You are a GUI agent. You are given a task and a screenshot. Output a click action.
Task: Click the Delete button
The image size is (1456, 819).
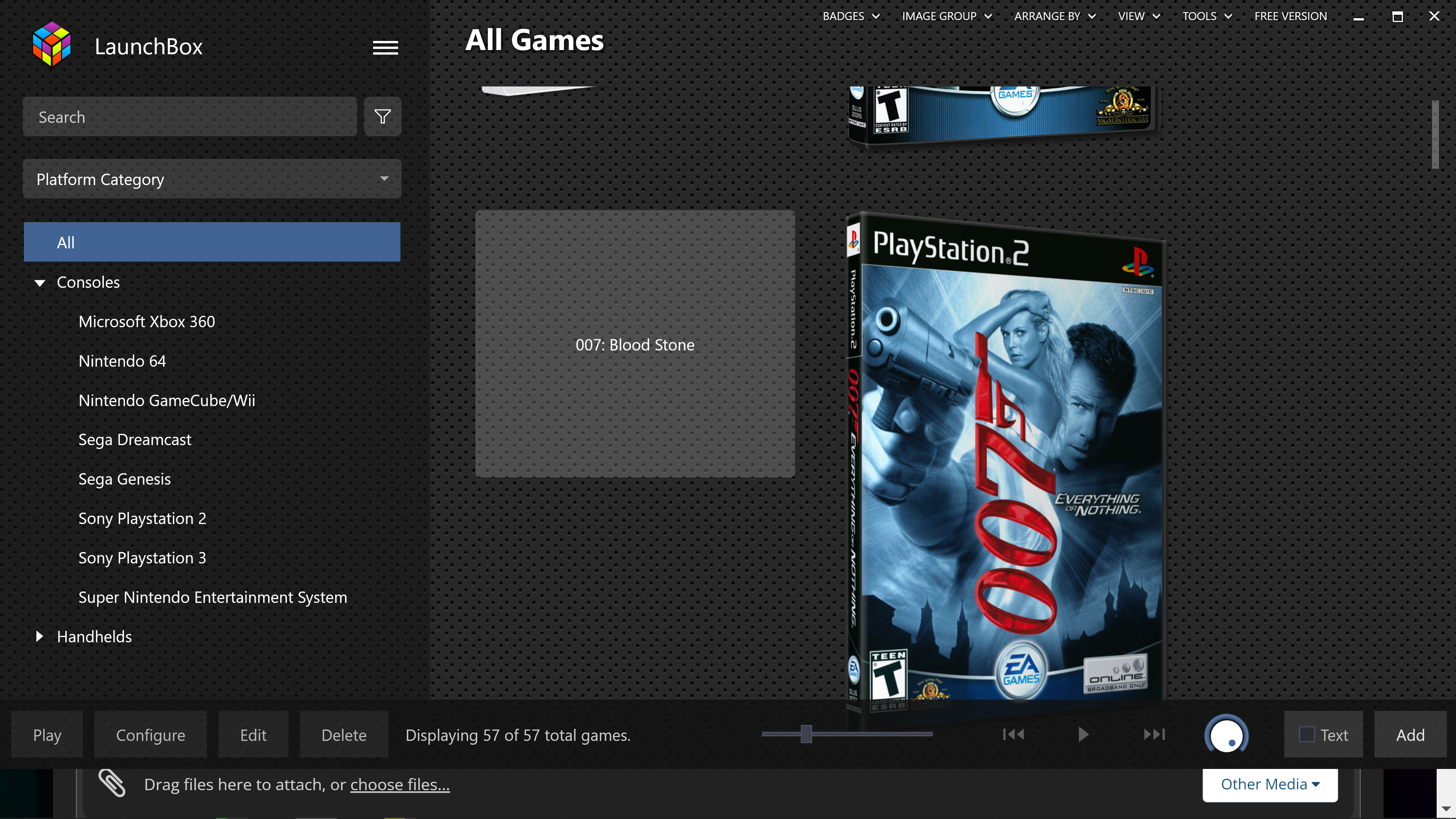[x=344, y=734]
